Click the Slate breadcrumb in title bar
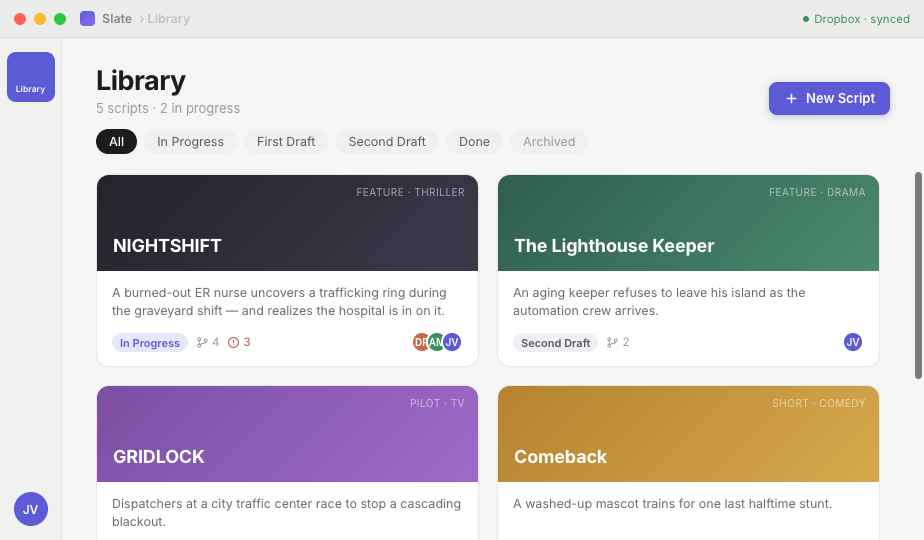This screenshot has height=540, width=924. point(117,19)
